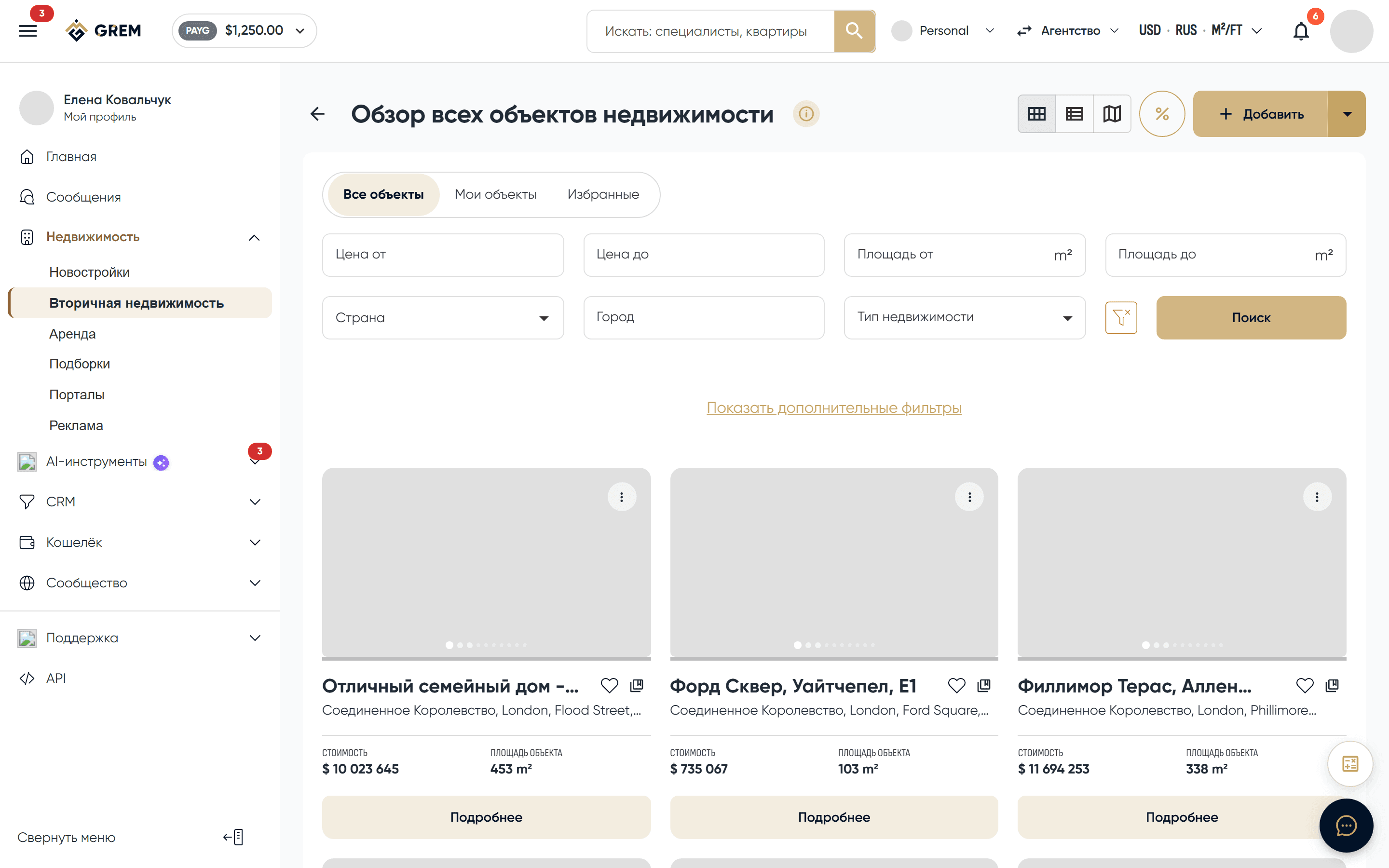Click the back arrow next to page title
This screenshot has width=1389, height=868.
pos(317,114)
